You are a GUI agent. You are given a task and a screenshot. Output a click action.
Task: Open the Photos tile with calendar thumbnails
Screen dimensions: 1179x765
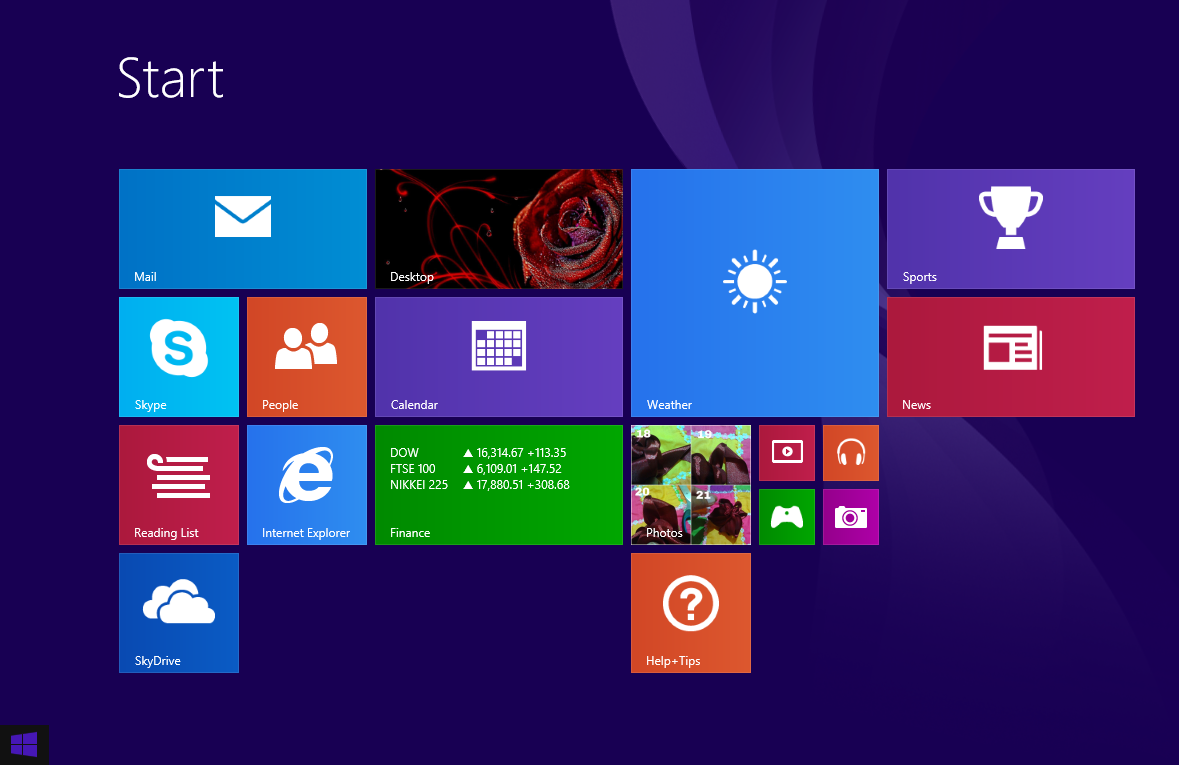point(690,485)
